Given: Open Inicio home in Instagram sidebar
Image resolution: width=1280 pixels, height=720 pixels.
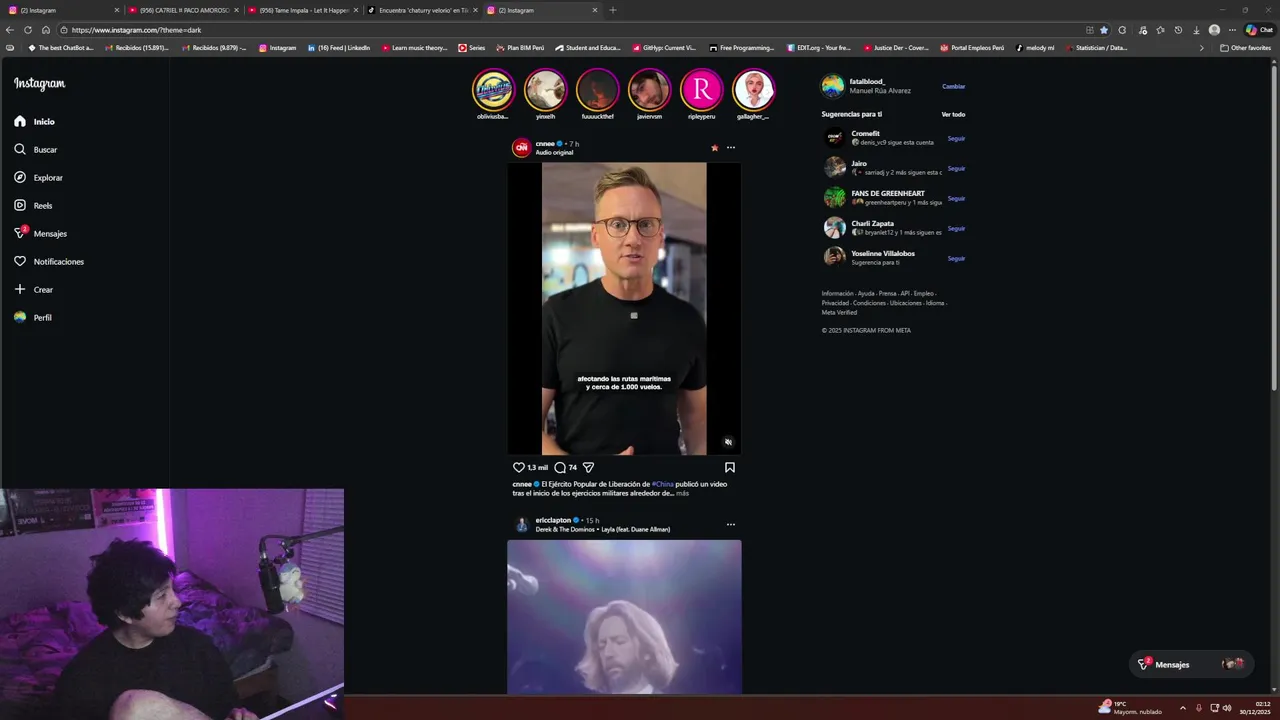Looking at the screenshot, I should click(x=35, y=121).
